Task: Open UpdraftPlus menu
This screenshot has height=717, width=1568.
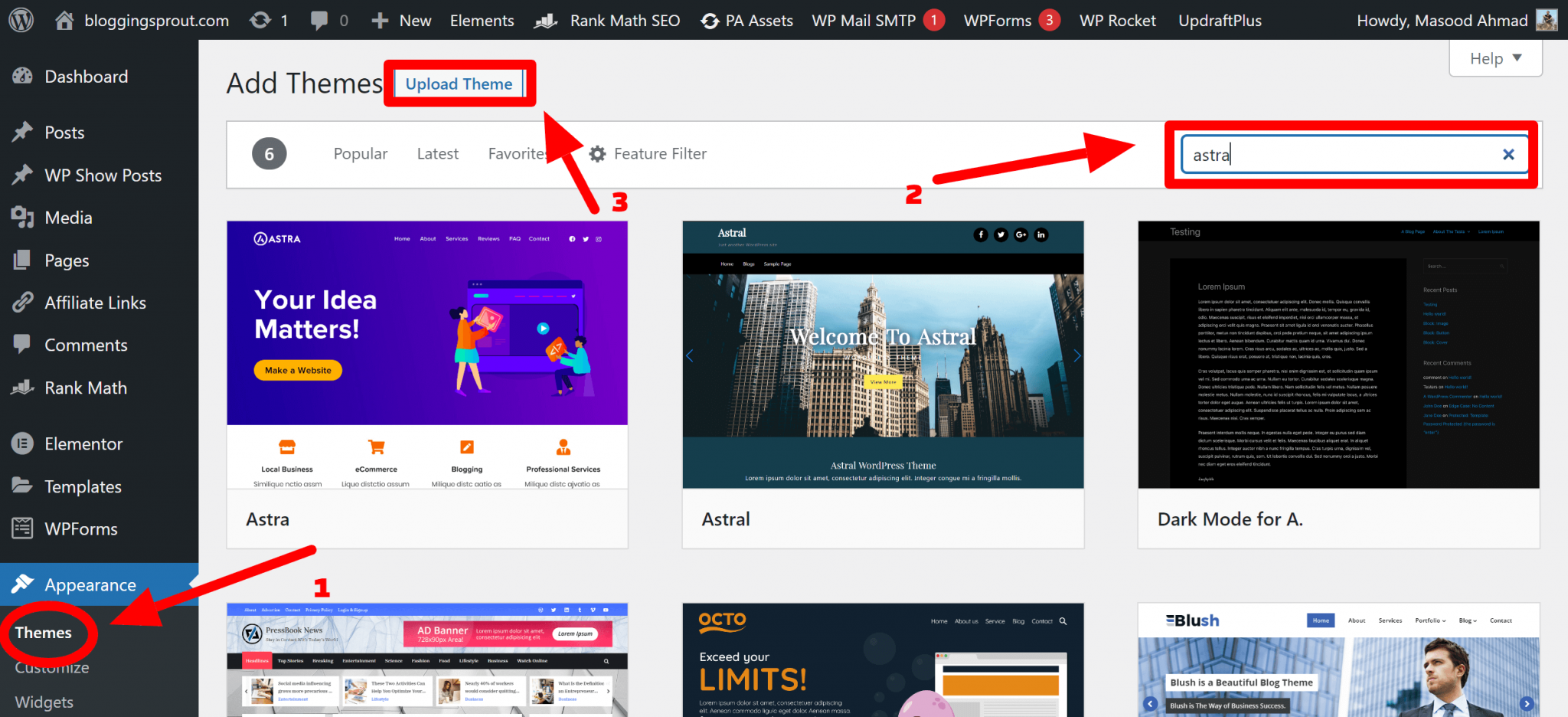Action: point(1220,21)
